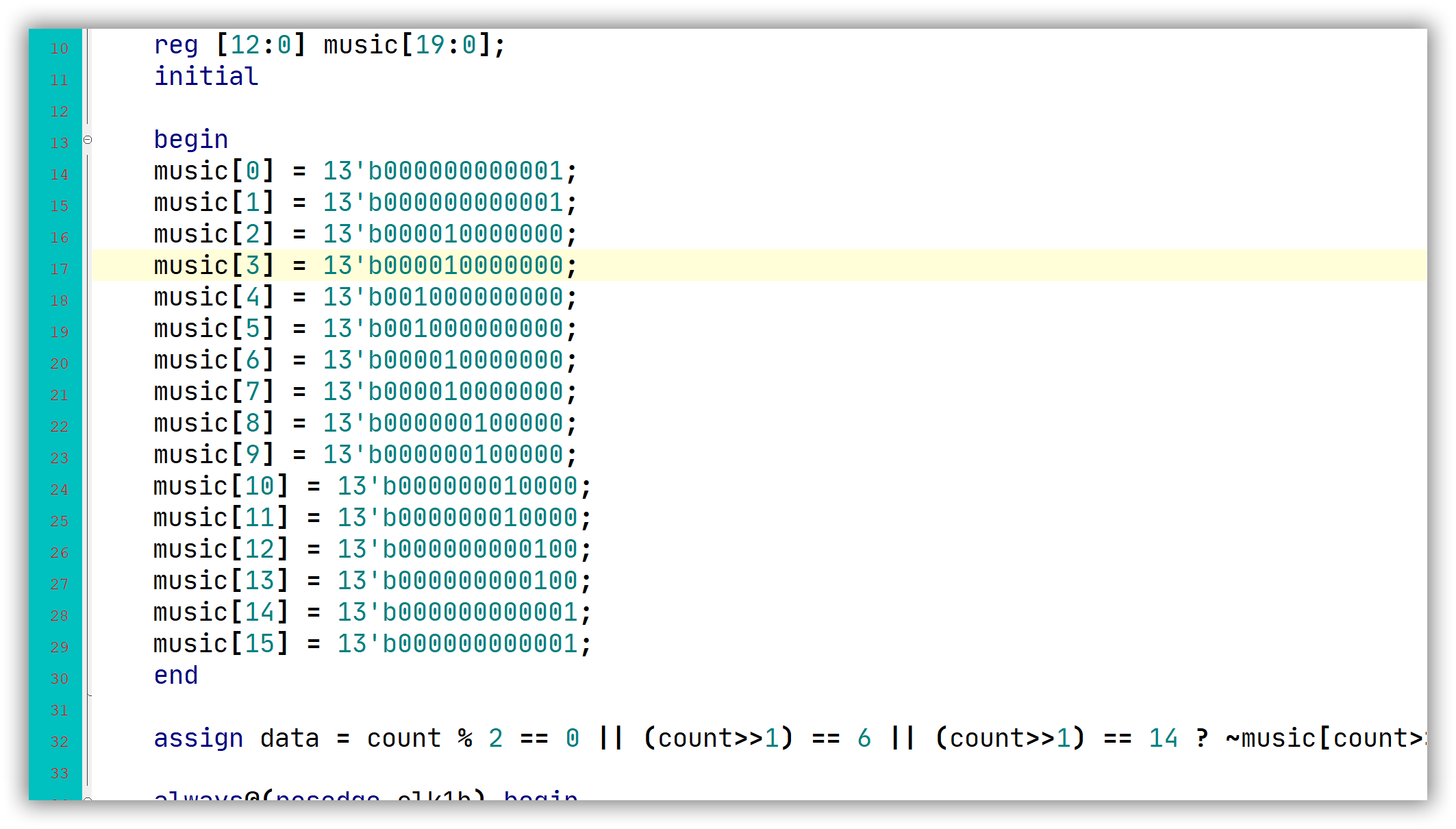1456x829 pixels.
Task: Click the number 14 in assign expression
Action: [1162, 738]
